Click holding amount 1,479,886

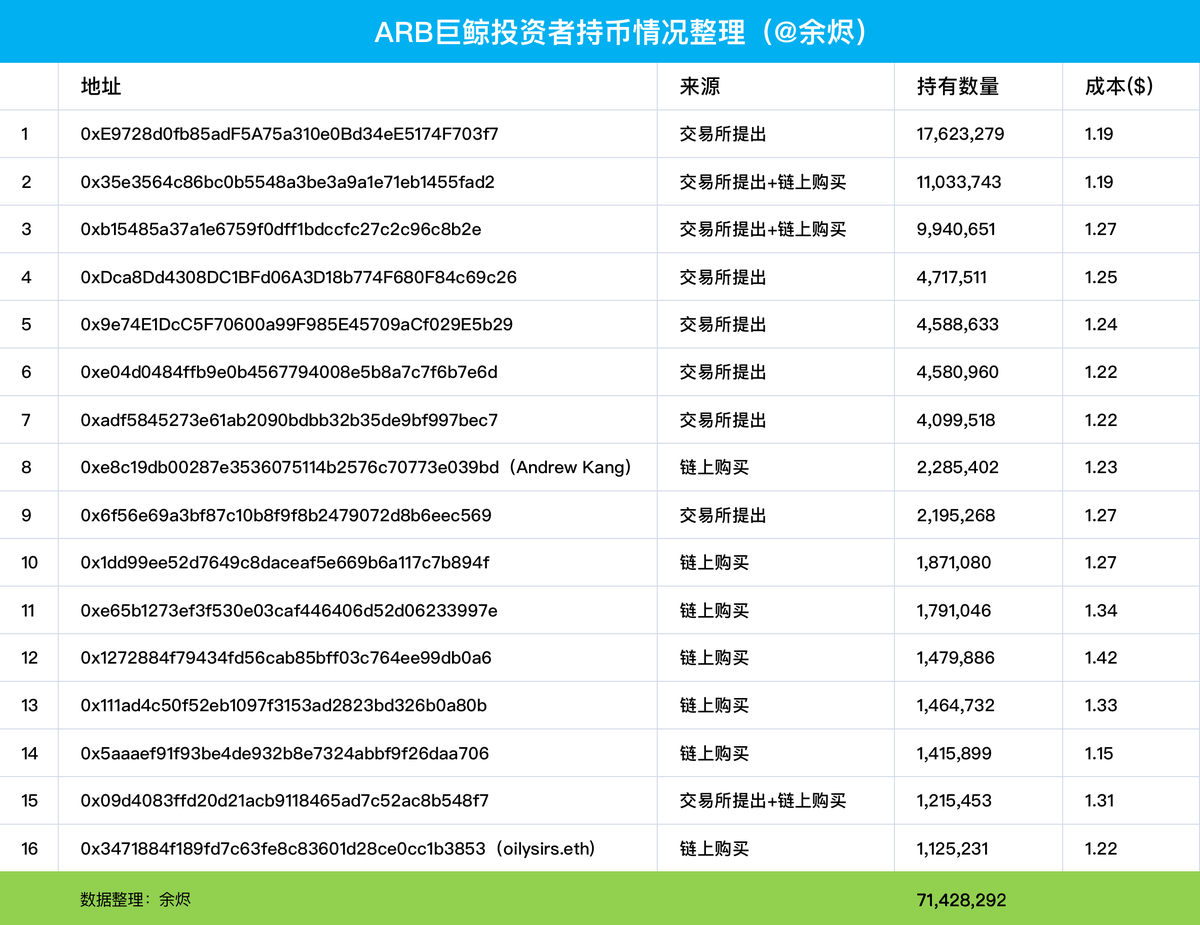click(955, 658)
